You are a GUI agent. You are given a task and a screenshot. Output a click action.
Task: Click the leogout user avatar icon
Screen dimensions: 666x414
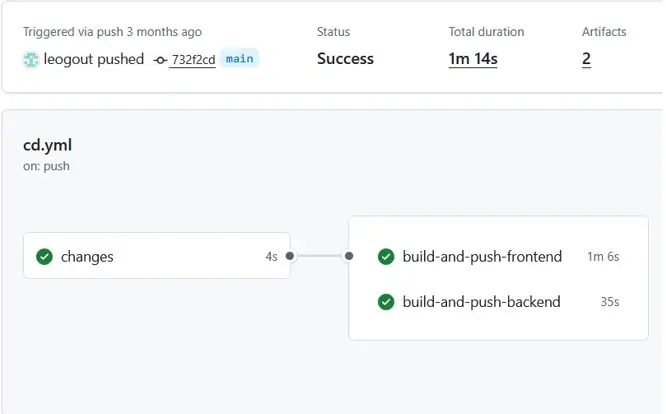31,59
